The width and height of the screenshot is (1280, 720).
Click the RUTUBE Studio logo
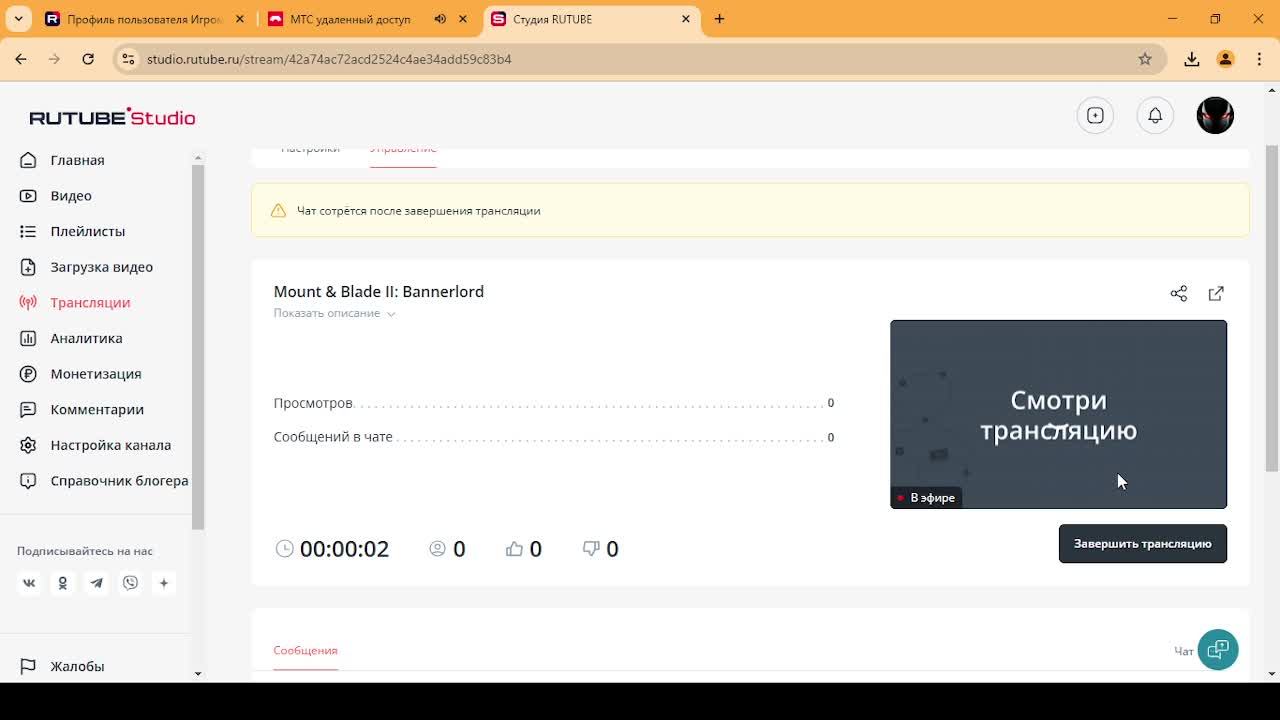click(x=112, y=117)
